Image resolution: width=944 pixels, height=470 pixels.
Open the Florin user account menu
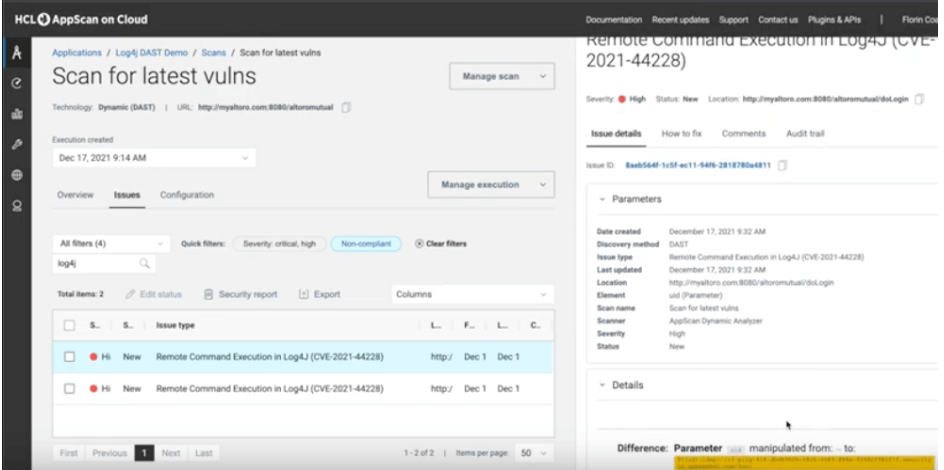(x=921, y=20)
